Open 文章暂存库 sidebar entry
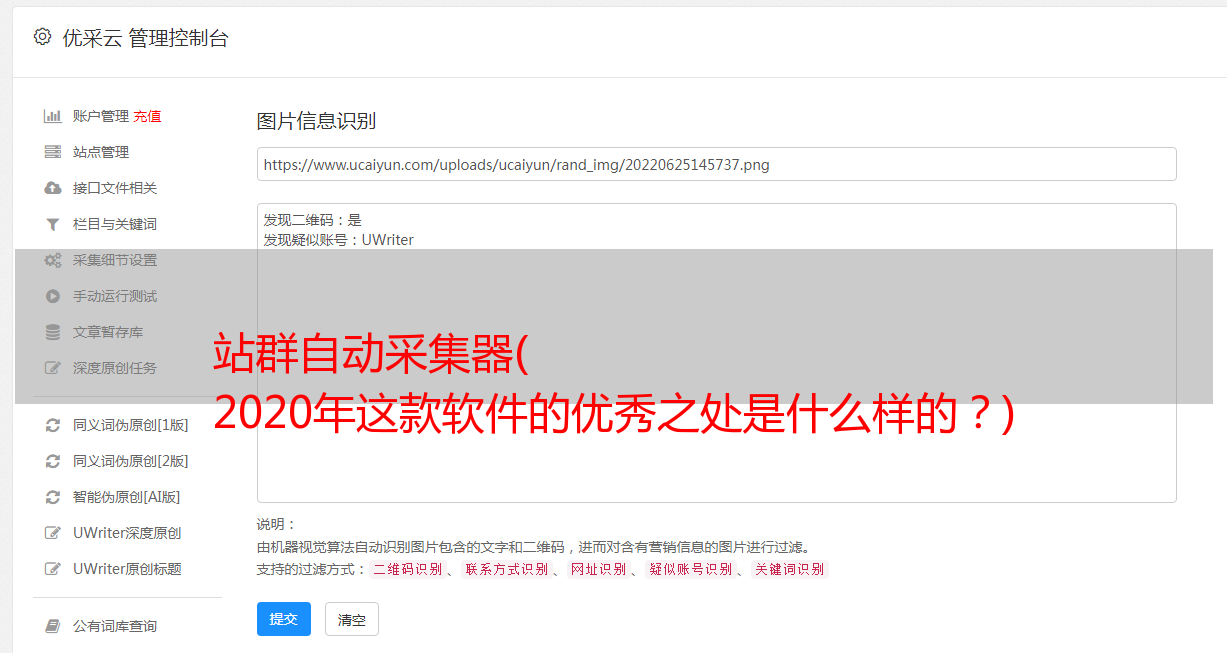Screen dimensions: 1227x653 click(108, 332)
